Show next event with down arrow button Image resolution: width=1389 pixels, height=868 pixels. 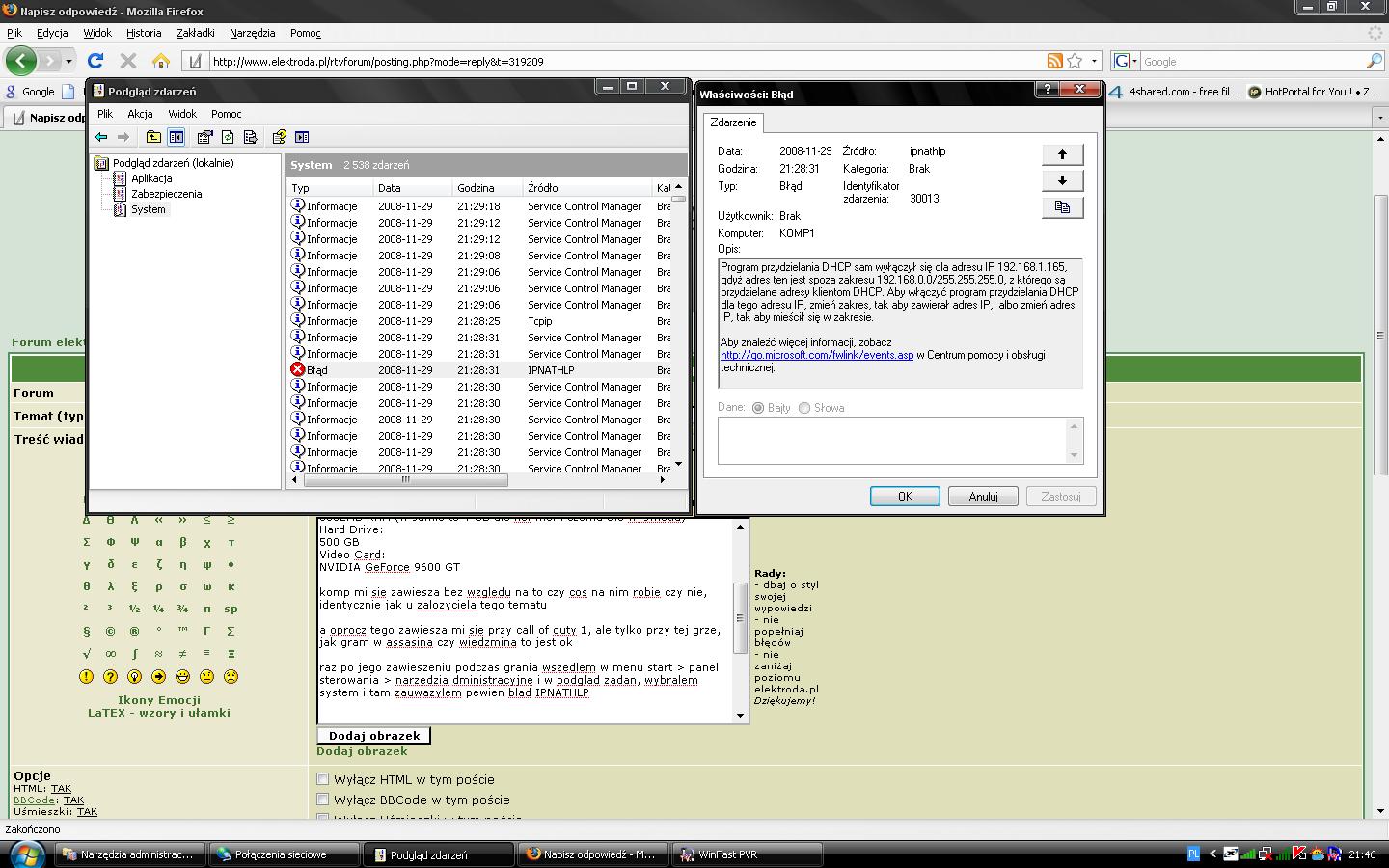(x=1062, y=180)
